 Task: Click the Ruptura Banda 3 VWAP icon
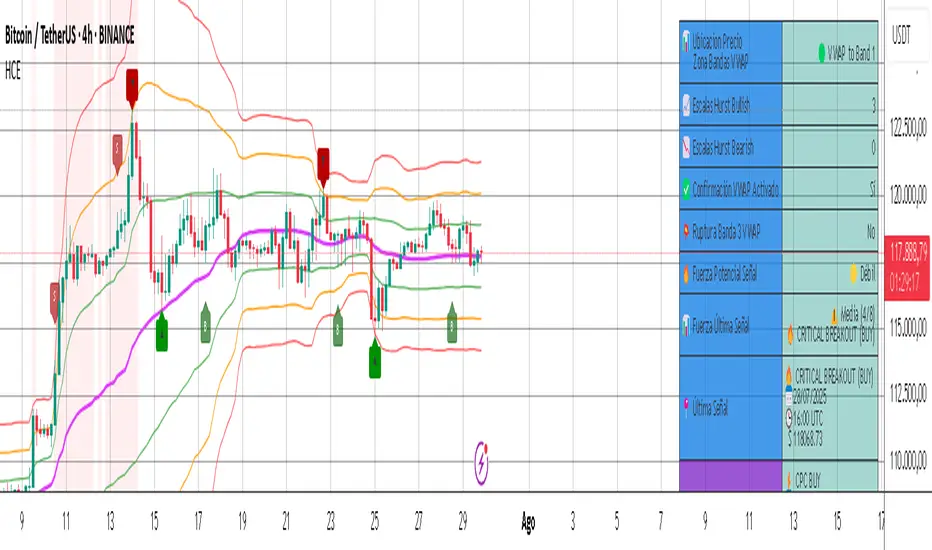[687, 231]
